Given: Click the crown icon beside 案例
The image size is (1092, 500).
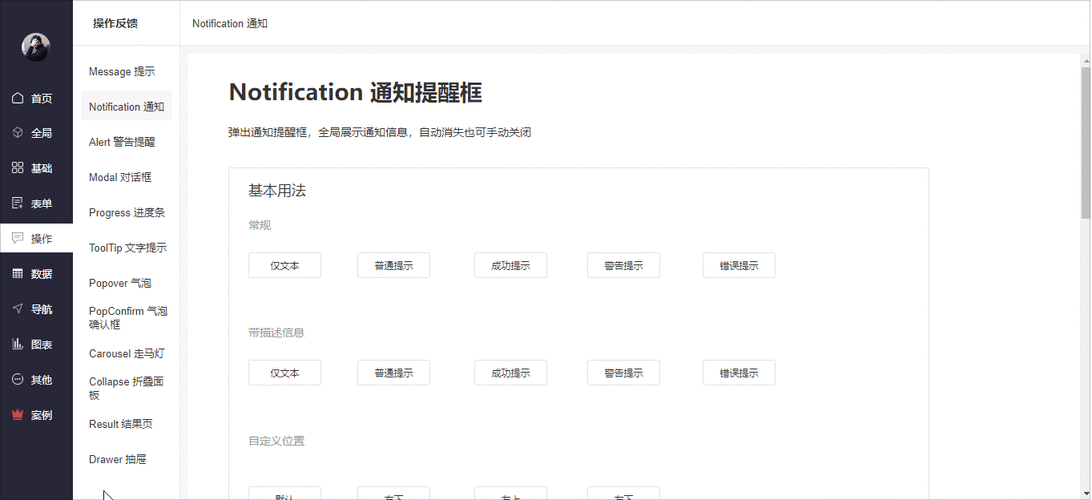Looking at the screenshot, I should click(x=18, y=415).
